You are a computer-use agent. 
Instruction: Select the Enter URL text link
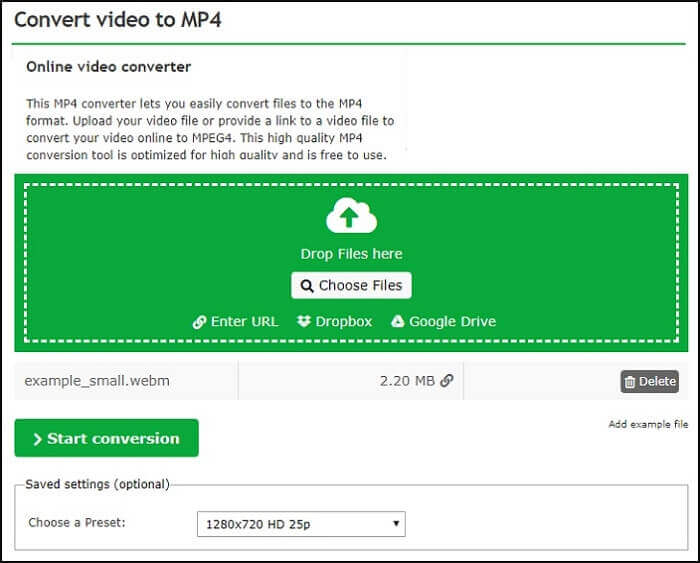pyautogui.click(x=244, y=322)
